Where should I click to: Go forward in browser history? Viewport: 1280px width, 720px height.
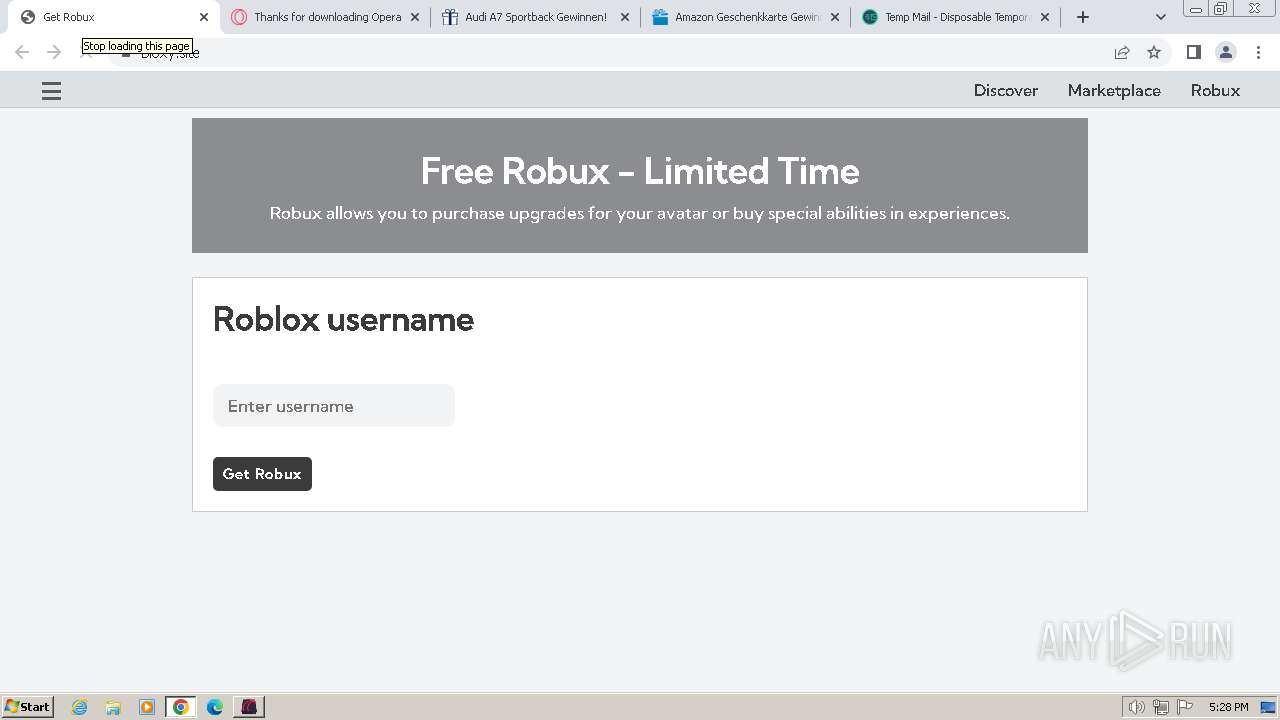click(54, 52)
